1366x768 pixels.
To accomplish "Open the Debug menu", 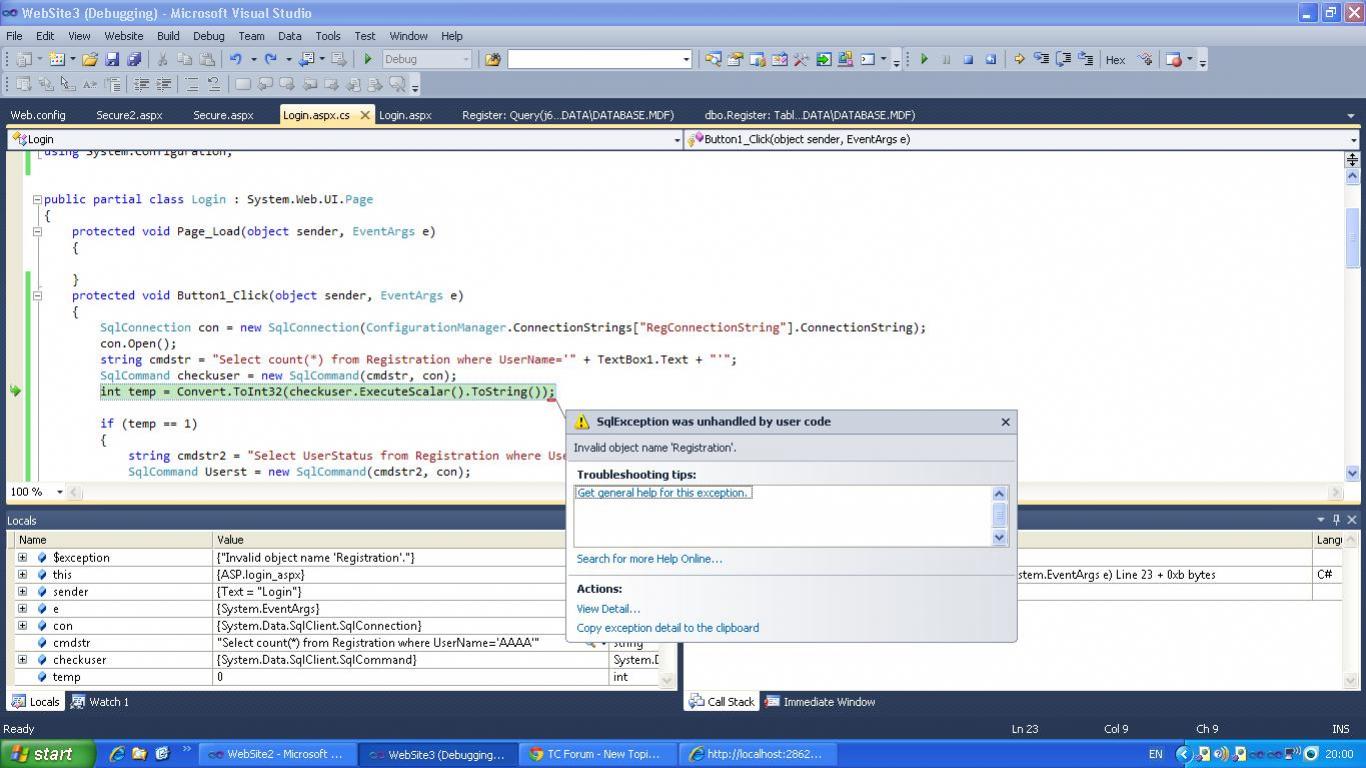I will (x=208, y=36).
